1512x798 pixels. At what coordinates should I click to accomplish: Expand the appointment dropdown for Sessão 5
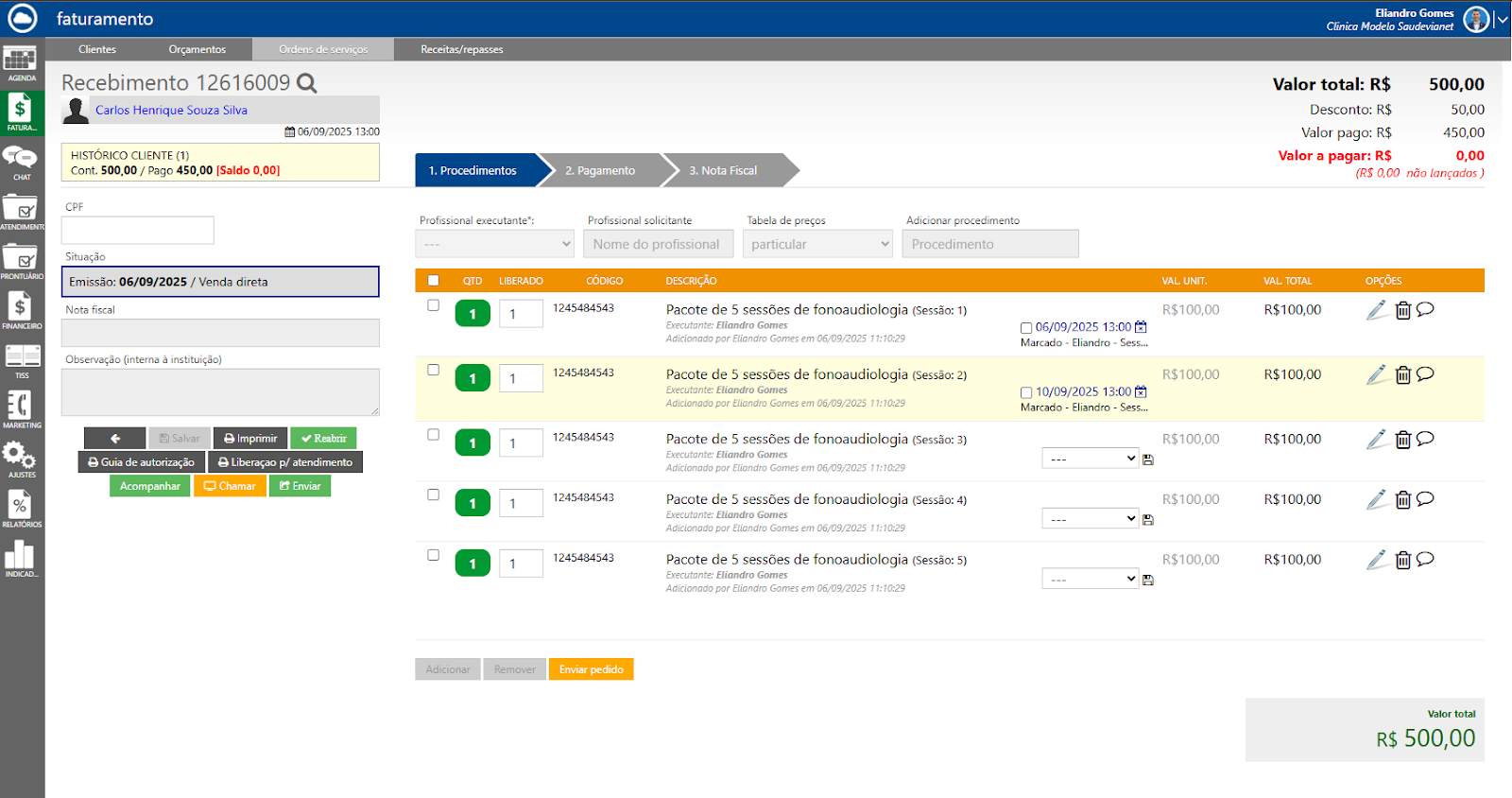point(1091,580)
